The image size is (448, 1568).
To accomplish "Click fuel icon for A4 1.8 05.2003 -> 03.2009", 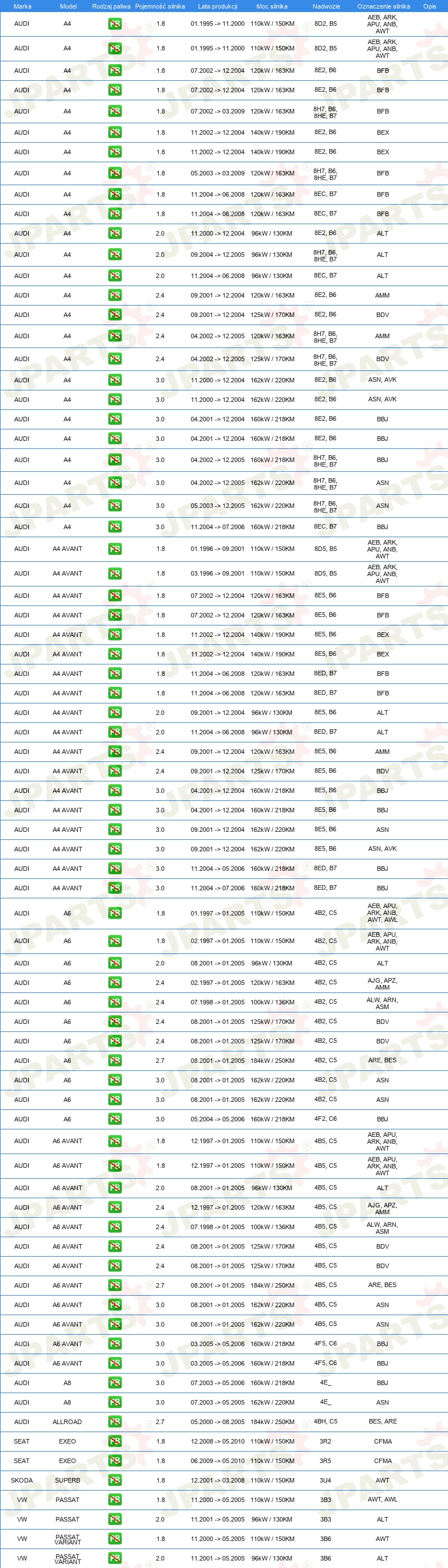I will (115, 173).
